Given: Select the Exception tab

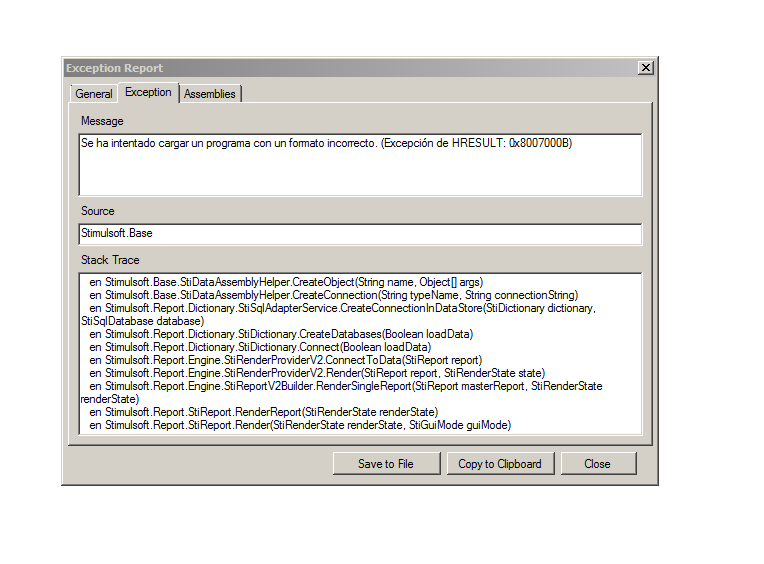Looking at the screenshot, I should tap(148, 92).
